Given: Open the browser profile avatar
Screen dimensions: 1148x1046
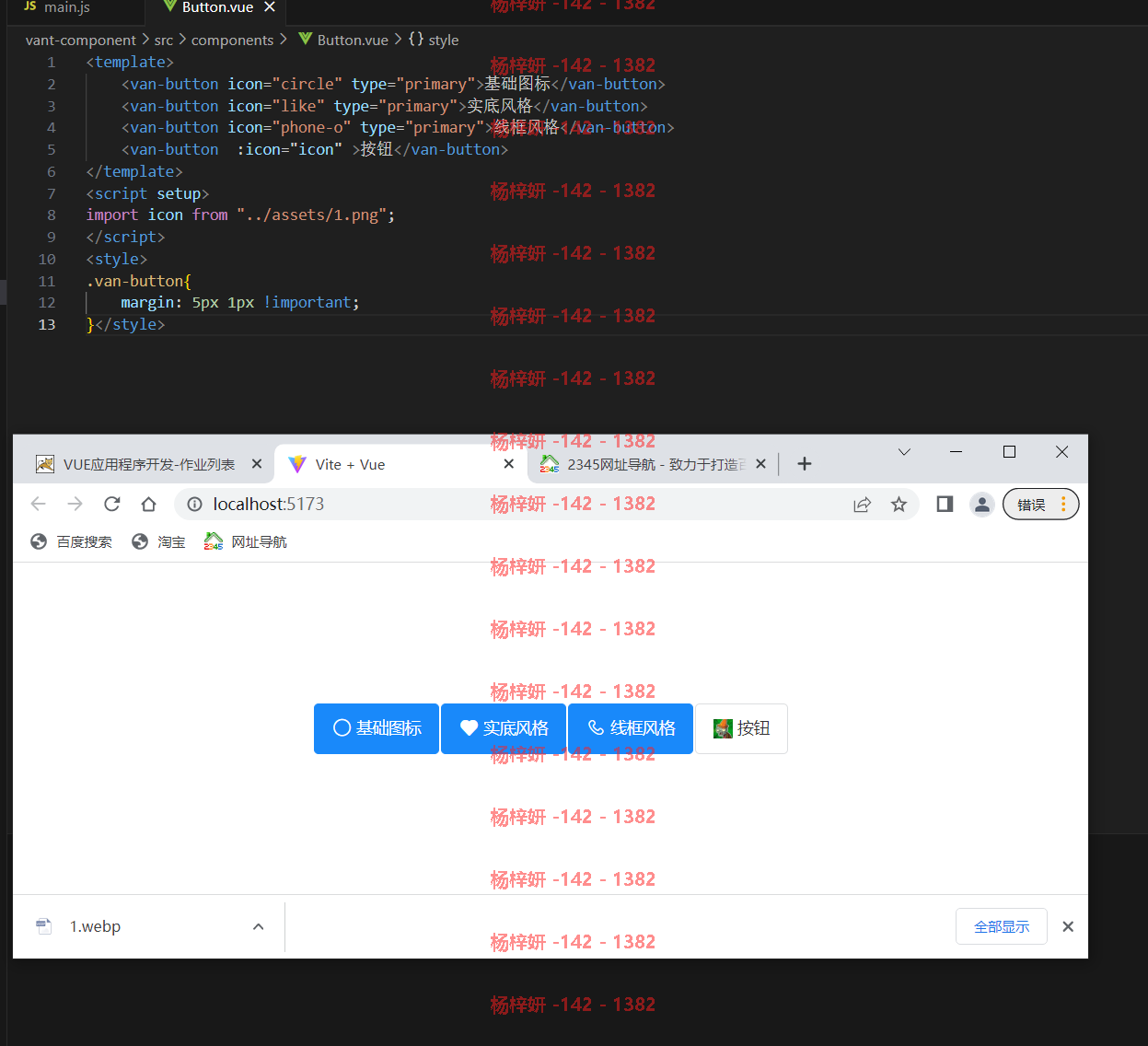Looking at the screenshot, I should coord(982,505).
